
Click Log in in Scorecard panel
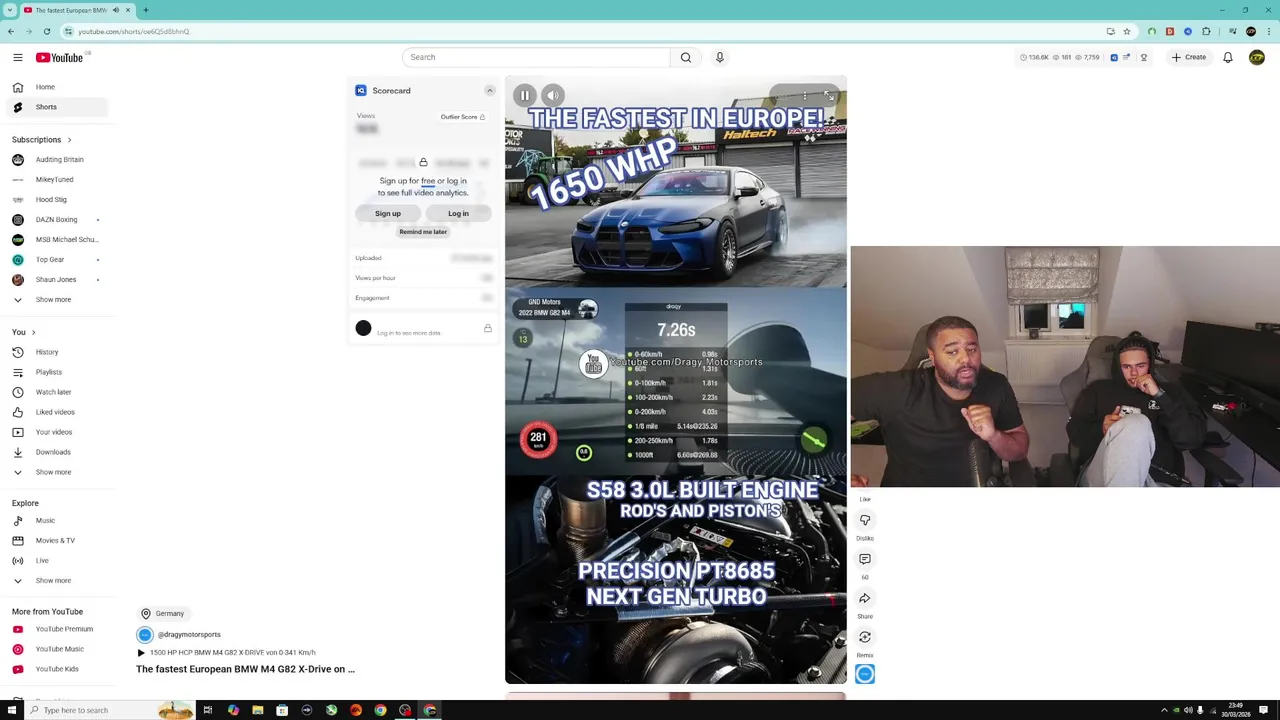(x=458, y=213)
